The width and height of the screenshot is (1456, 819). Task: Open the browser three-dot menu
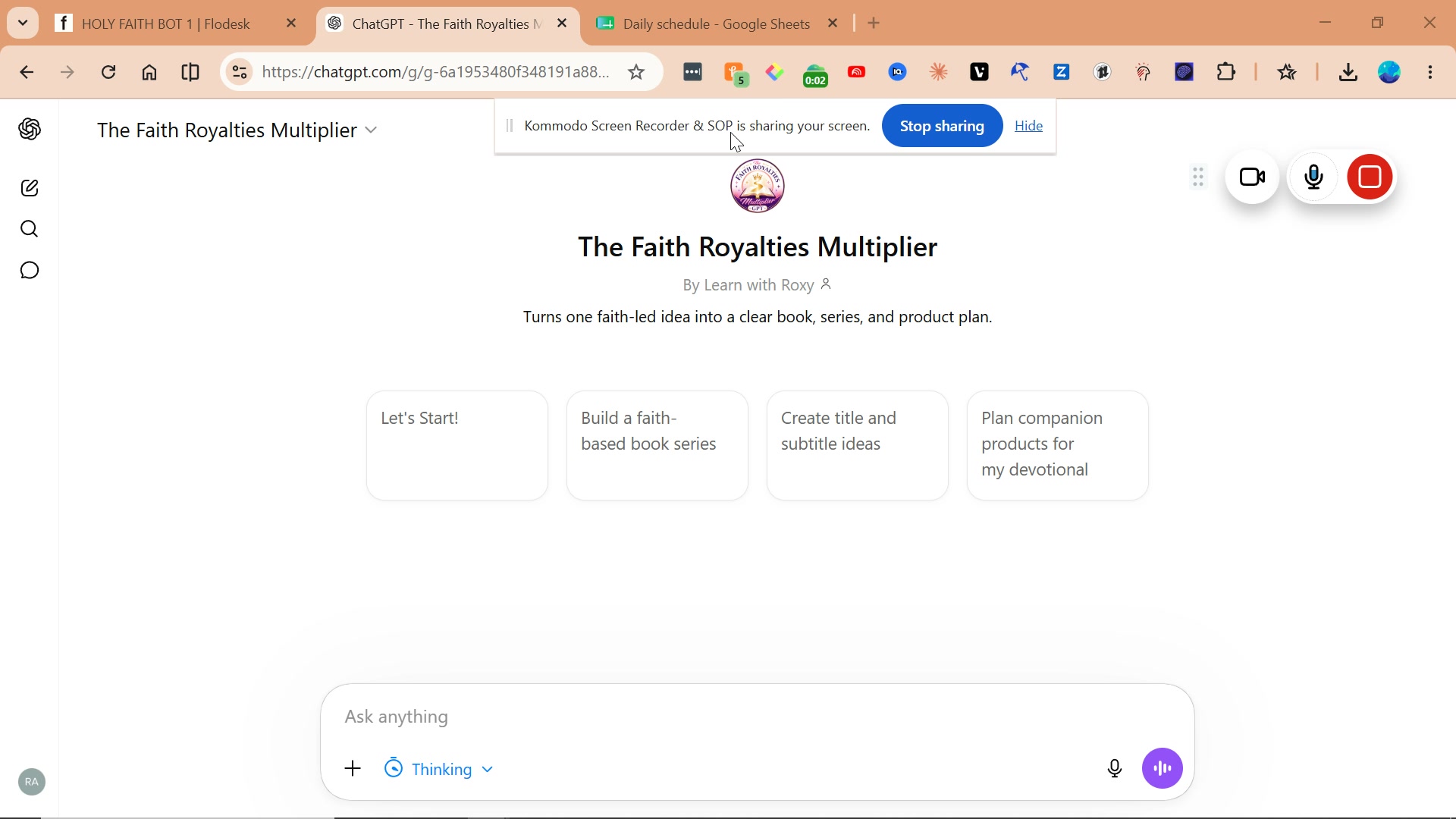coord(1432,73)
